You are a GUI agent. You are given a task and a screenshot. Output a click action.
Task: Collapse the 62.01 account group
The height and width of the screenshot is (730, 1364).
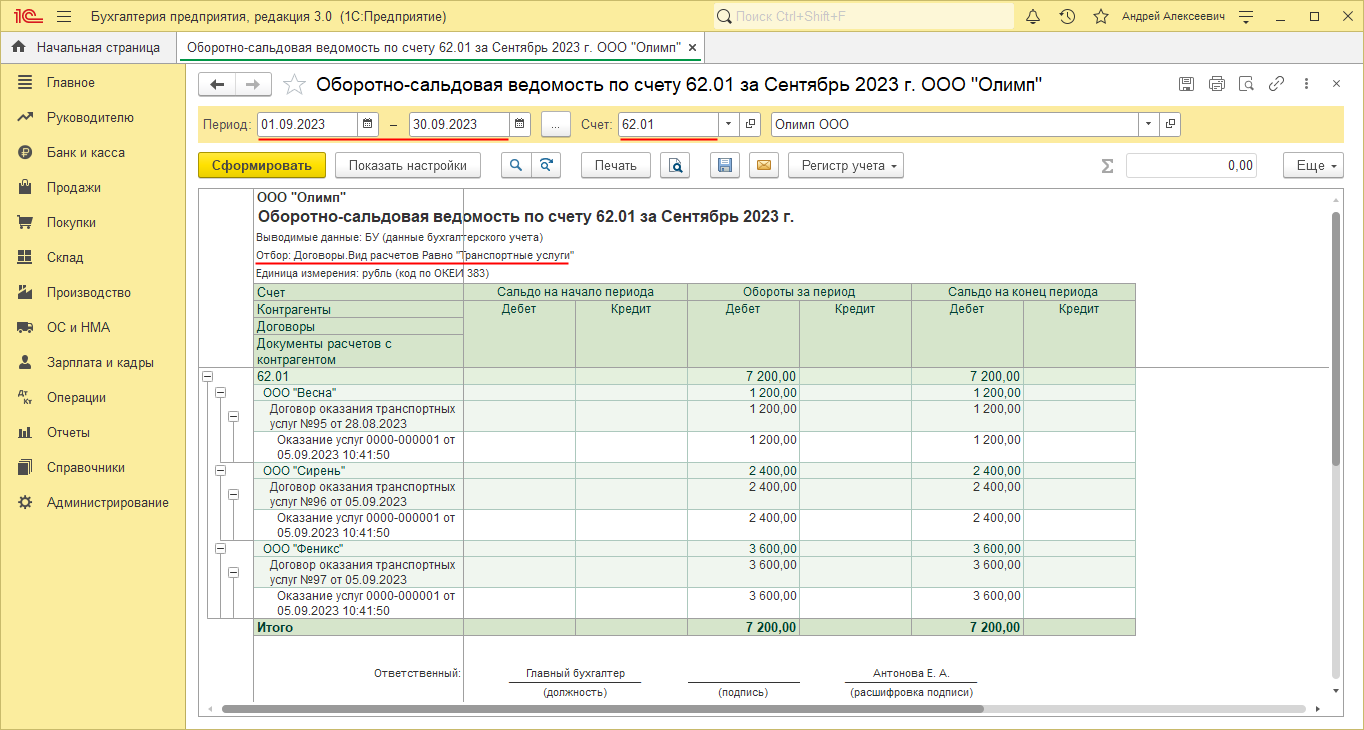coord(208,376)
